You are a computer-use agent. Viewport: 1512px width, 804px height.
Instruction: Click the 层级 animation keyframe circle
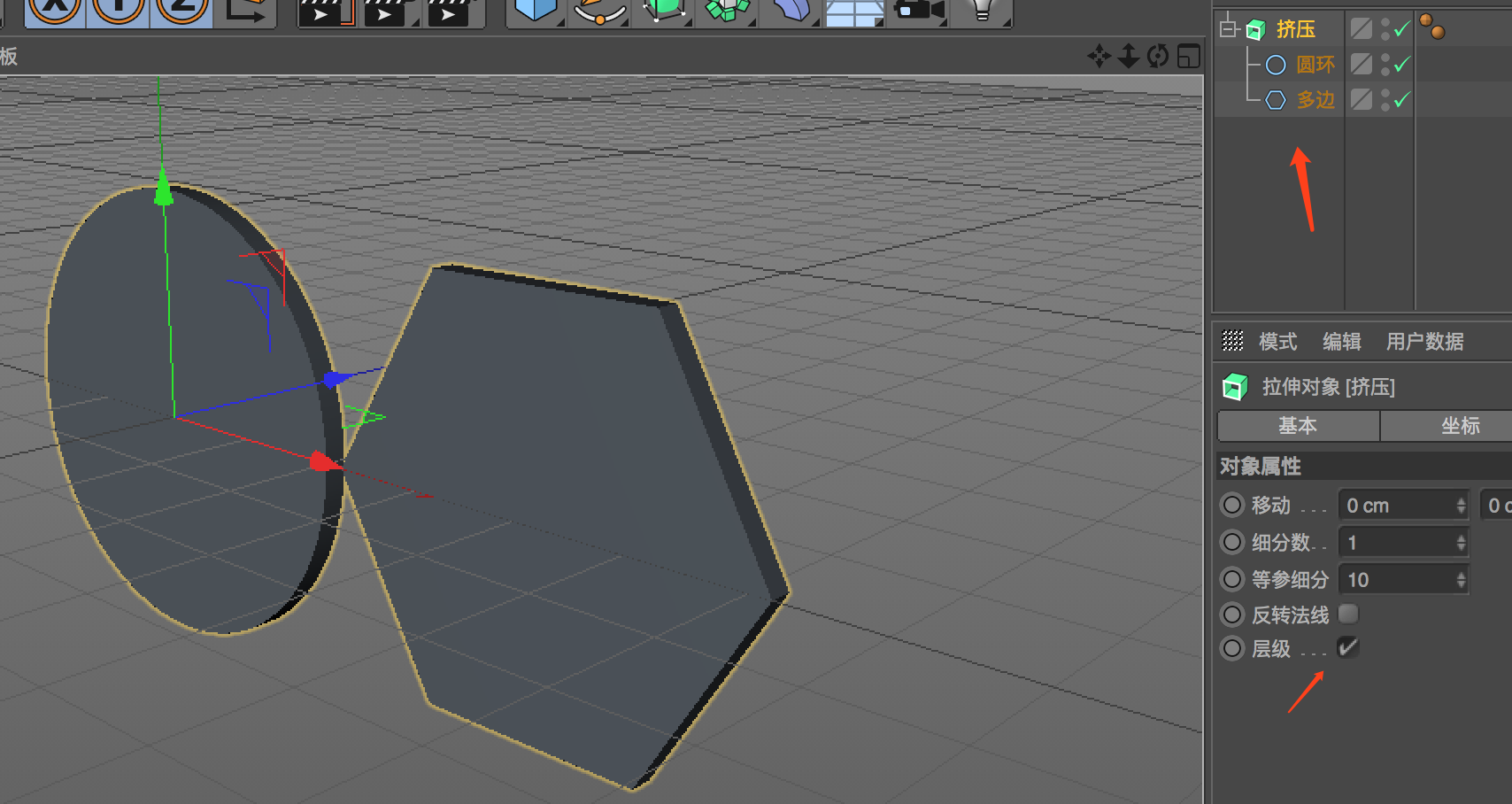(x=1232, y=648)
